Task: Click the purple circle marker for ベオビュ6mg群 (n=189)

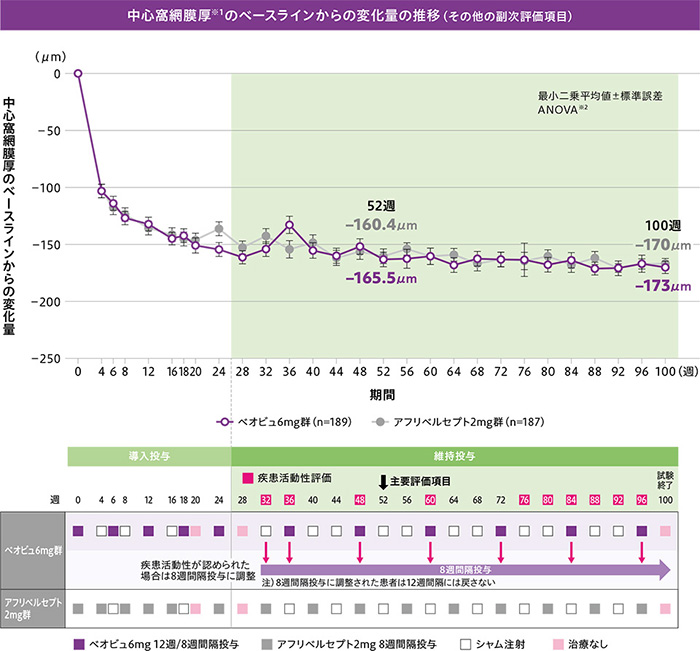Action: 228,422
